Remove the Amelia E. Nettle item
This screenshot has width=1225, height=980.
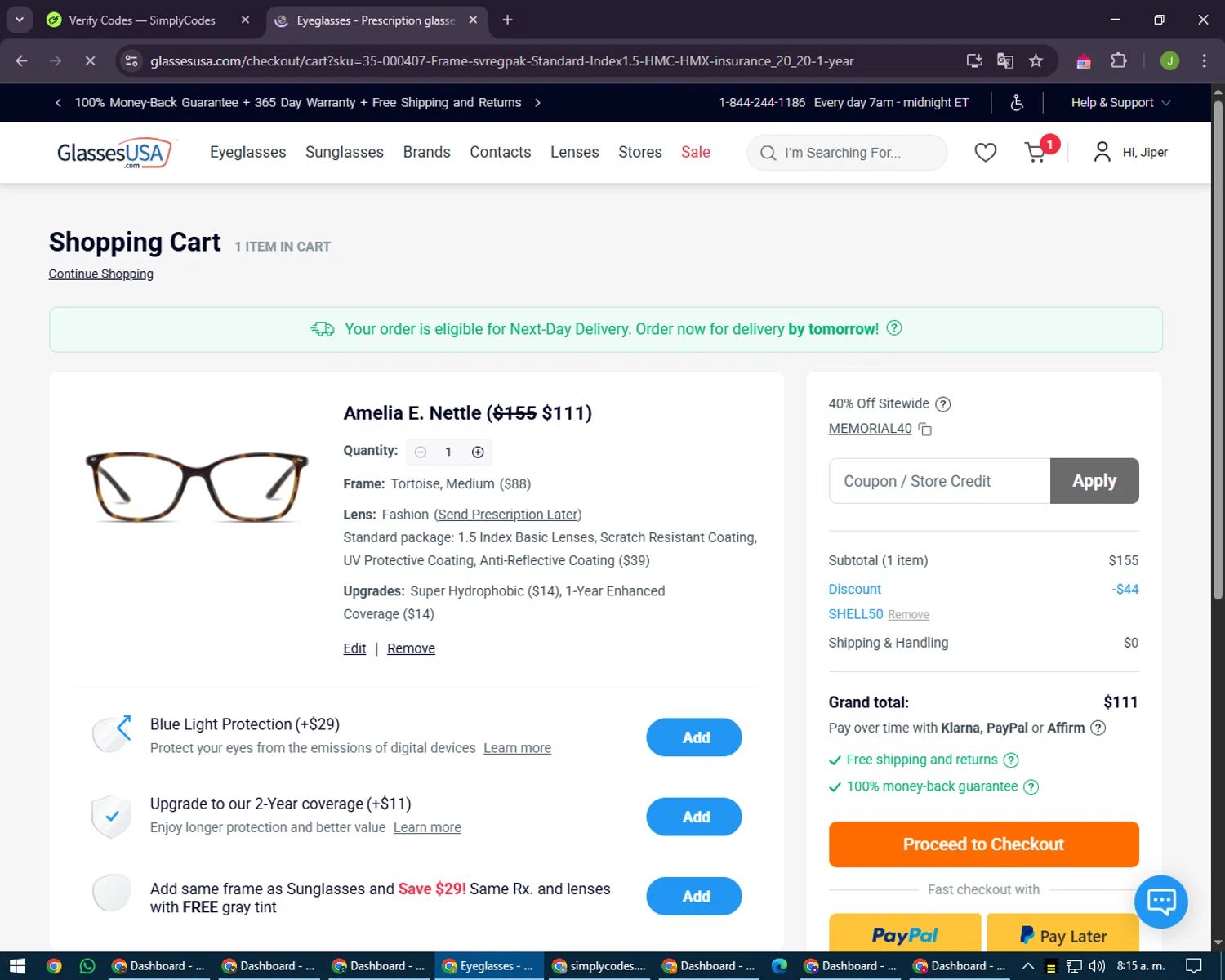click(411, 648)
